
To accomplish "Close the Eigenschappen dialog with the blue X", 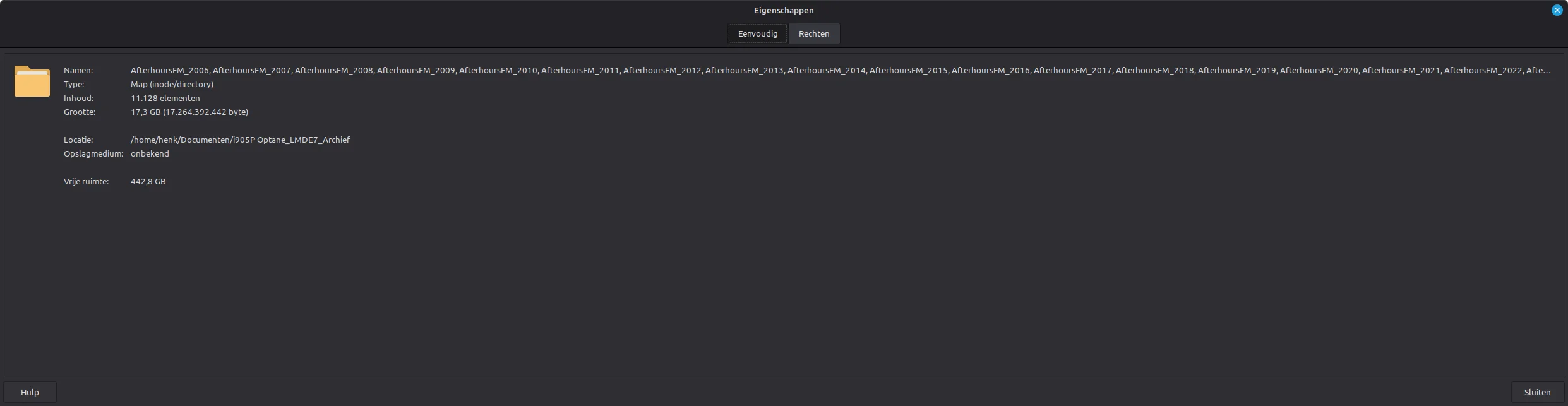I will [x=1557, y=10].
